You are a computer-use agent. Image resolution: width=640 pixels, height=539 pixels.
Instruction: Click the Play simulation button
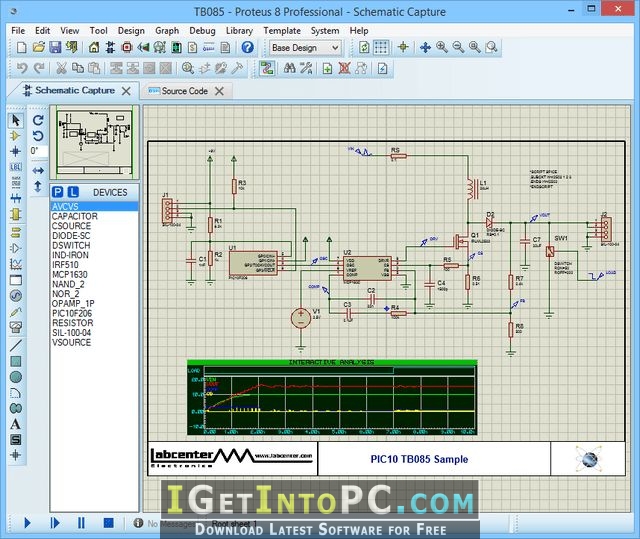click(27, 523)
